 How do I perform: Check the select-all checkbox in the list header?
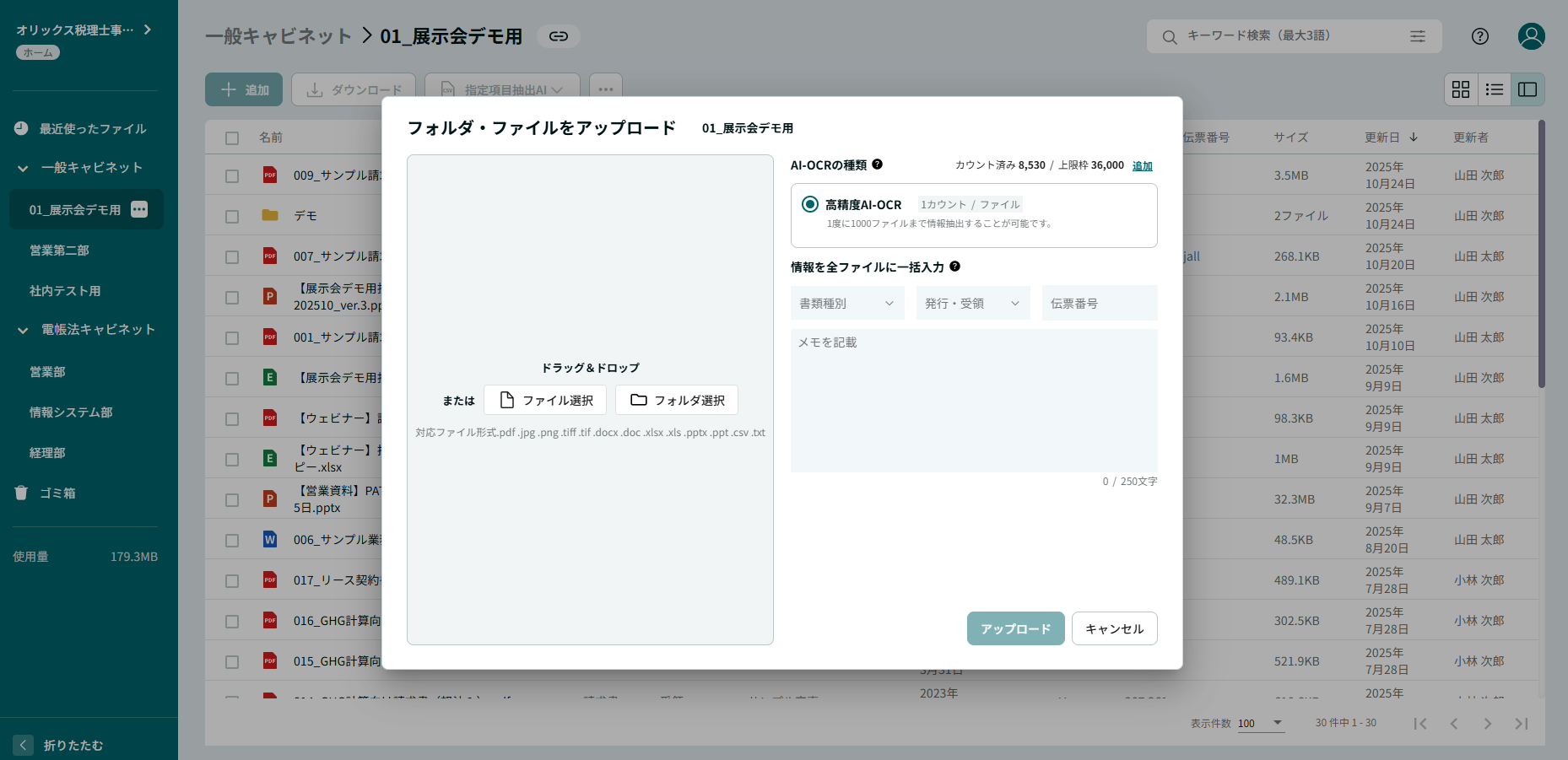(x=232, y=137)
